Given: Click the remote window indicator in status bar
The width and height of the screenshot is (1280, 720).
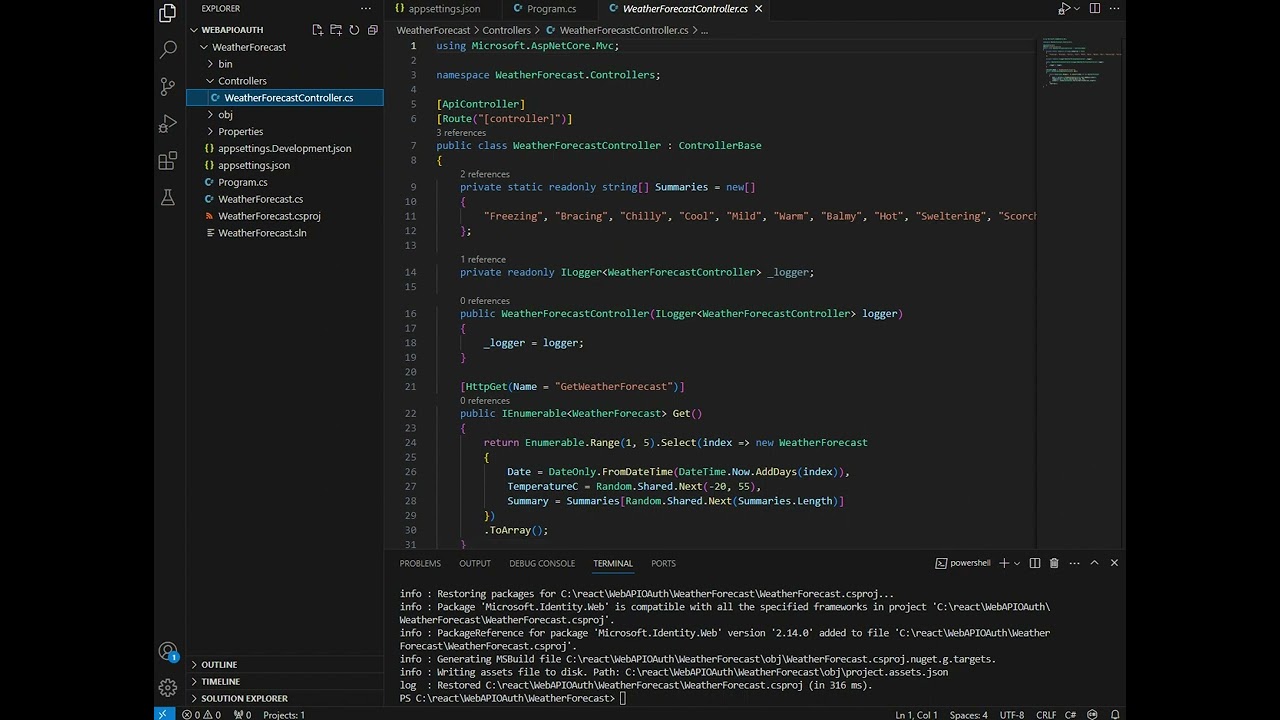Looking at the screenshot, I should coord(164,715).
